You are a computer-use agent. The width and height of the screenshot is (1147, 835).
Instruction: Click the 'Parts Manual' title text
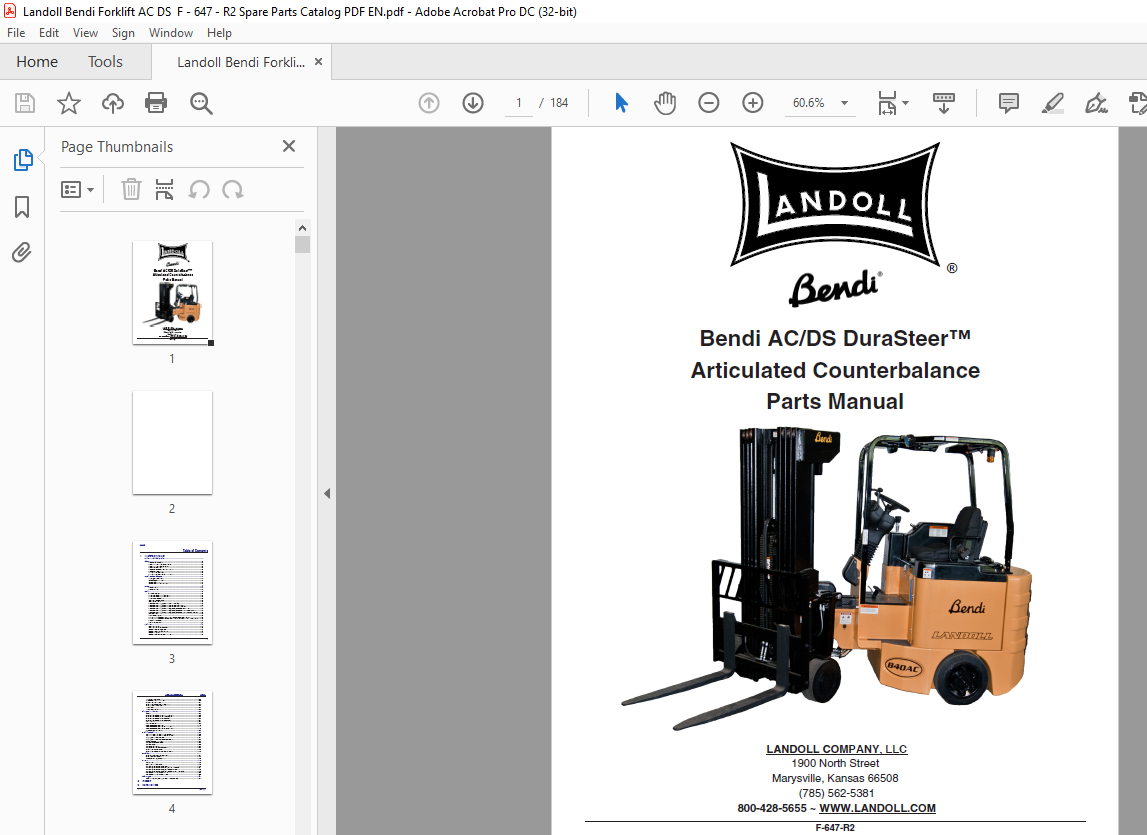pos(835,402)
